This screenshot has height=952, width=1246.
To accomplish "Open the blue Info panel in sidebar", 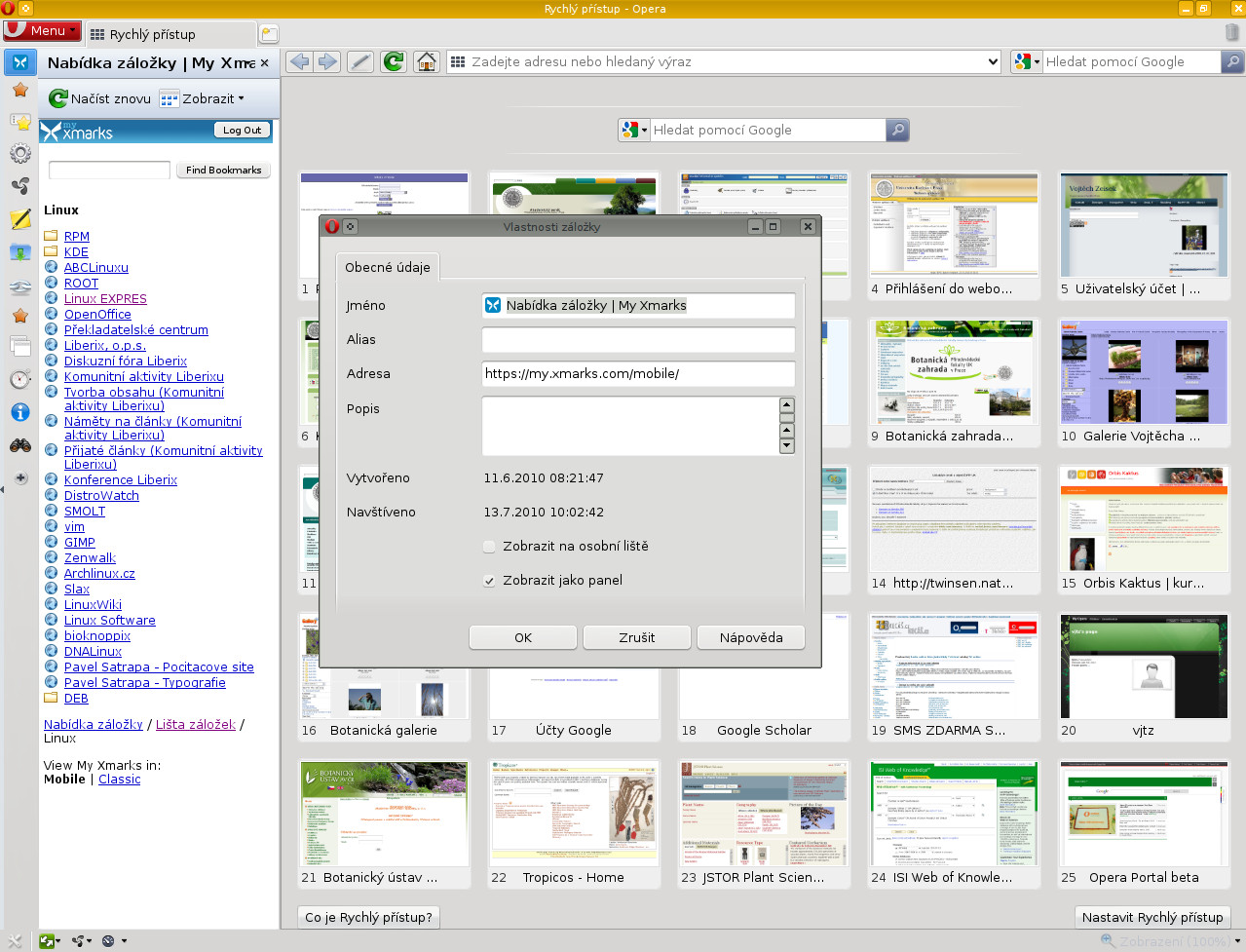I will [19, 412].
